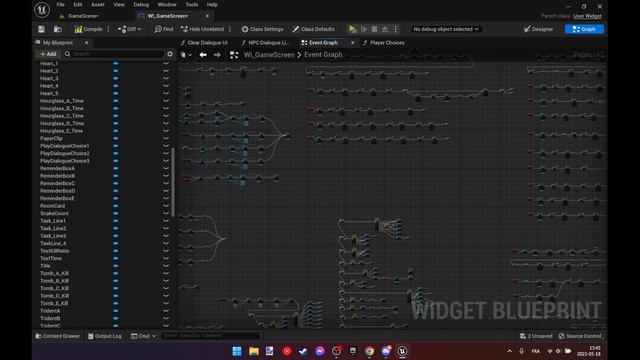This screenshot has width=640, height=360.
Task: Click the 2 Unsaved status indicator
Action: coord(536,336)
